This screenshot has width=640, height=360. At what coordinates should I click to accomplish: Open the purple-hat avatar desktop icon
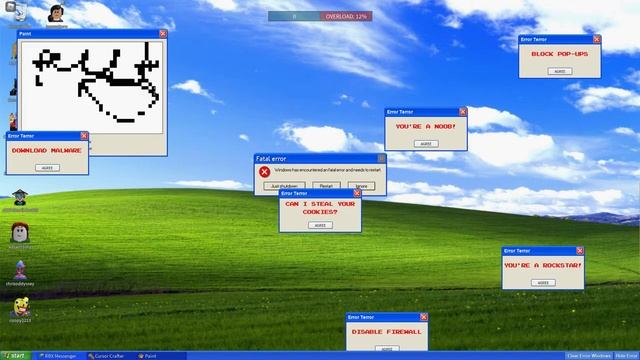[x=20, y=270]
